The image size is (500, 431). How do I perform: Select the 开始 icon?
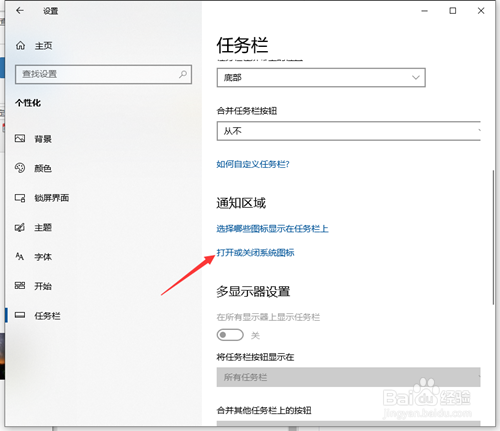pos(20,286)
